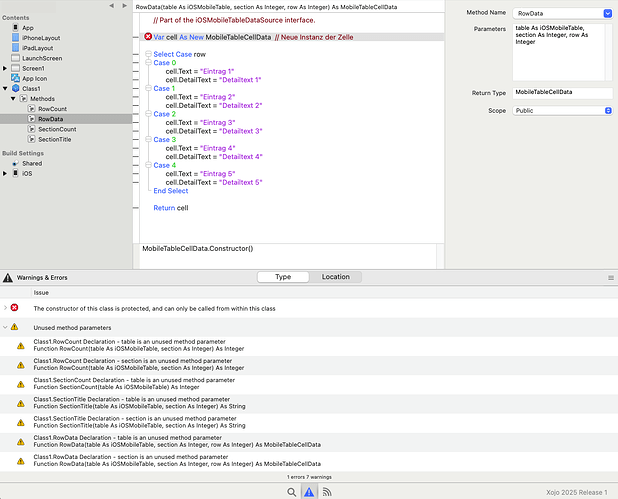The image size is (618, 499).
Task: Click the LaunchScreen icon in navigator
Action: point(15,58)
